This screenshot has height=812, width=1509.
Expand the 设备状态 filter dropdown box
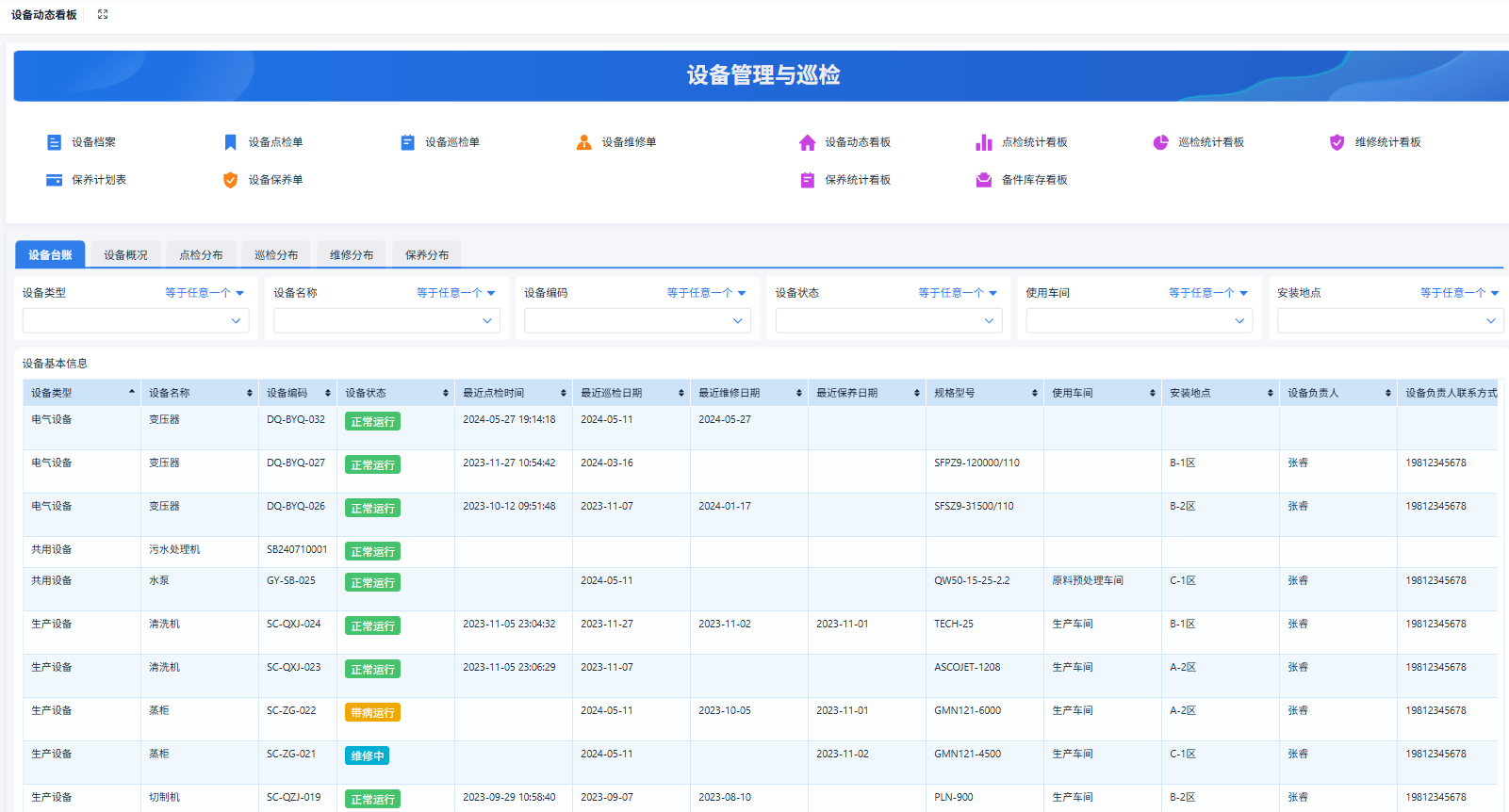pyautogui.click(x=889, y=320)
